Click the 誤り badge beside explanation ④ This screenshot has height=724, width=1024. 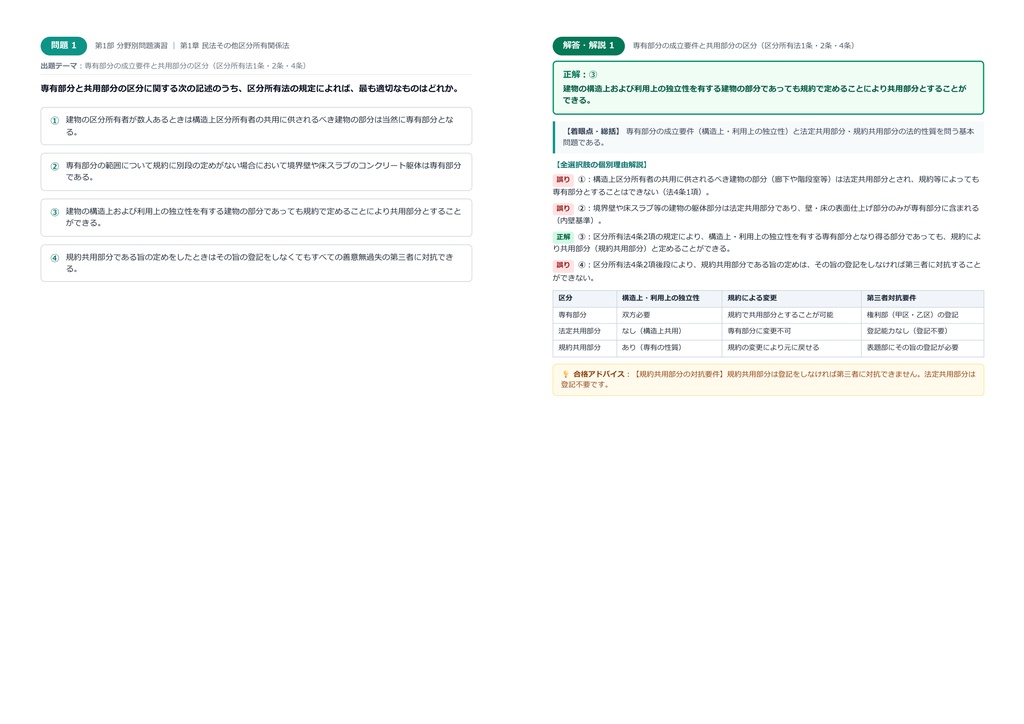pos(563,265)
